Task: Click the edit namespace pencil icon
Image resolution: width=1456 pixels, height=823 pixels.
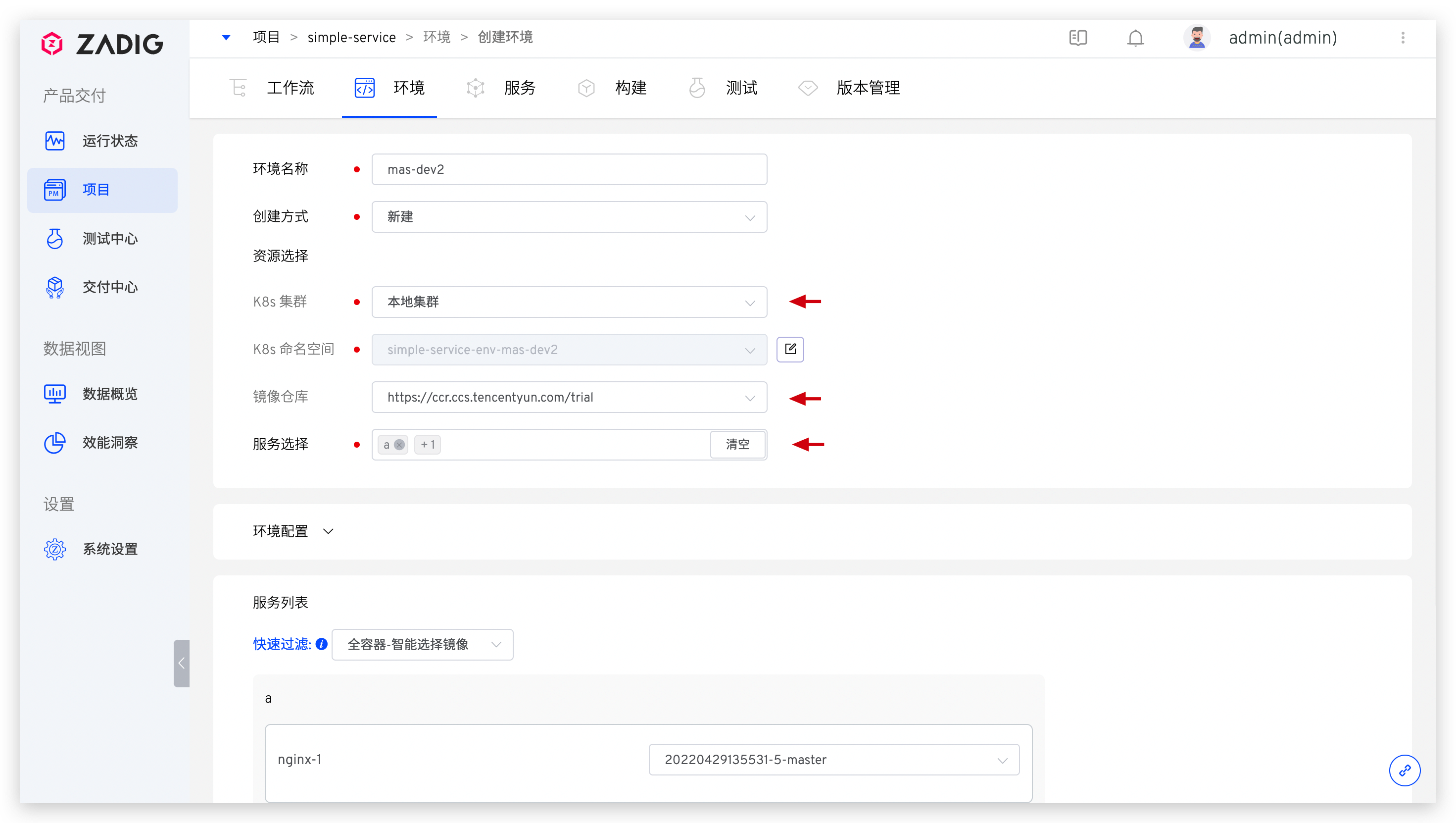Action: pyautogui.click(x=789, y=349)
